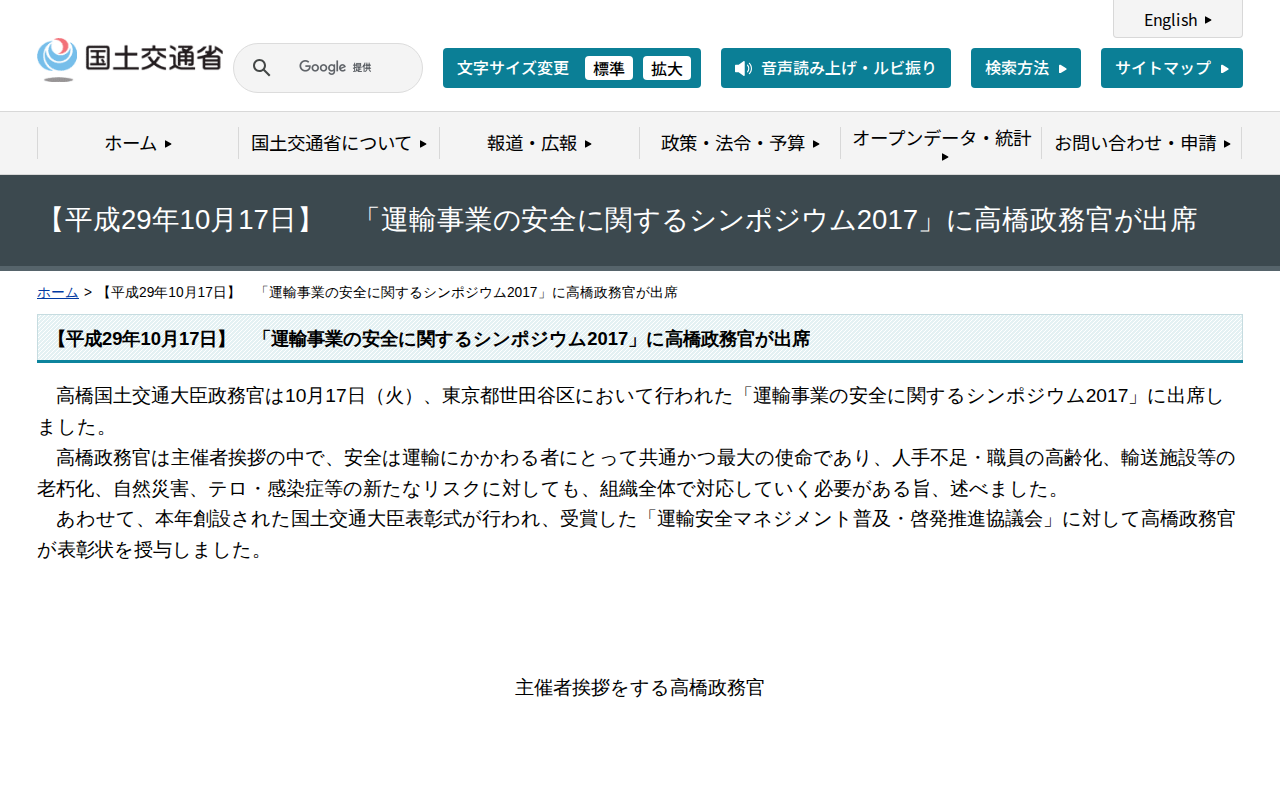1280x800 pixels.
Task: Click 標準 to set standard text size
Action: [x=609, y=68]
